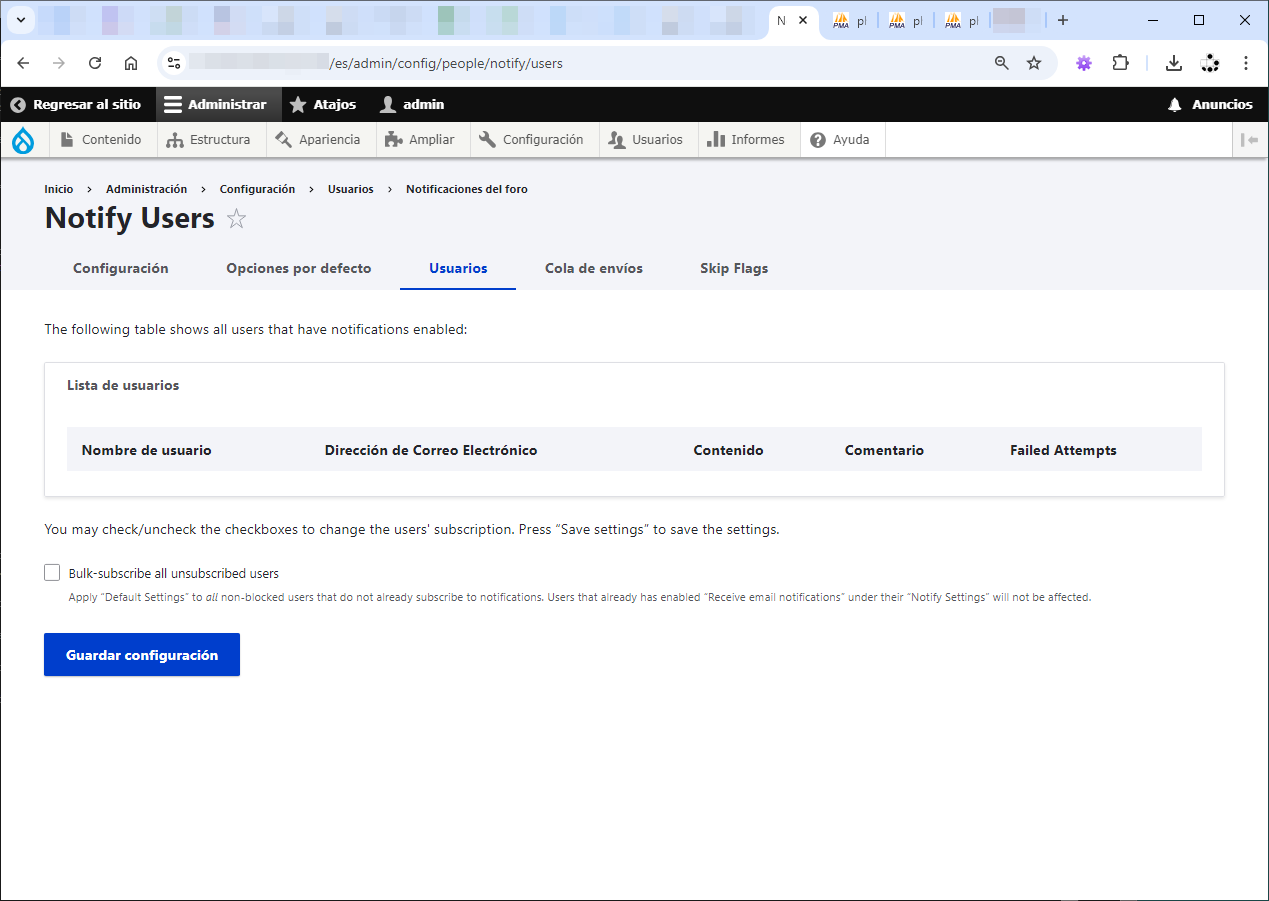Click Nombre de usuario column header
The height and width of the screenshot is (901, 1269).
click(147, 451)
